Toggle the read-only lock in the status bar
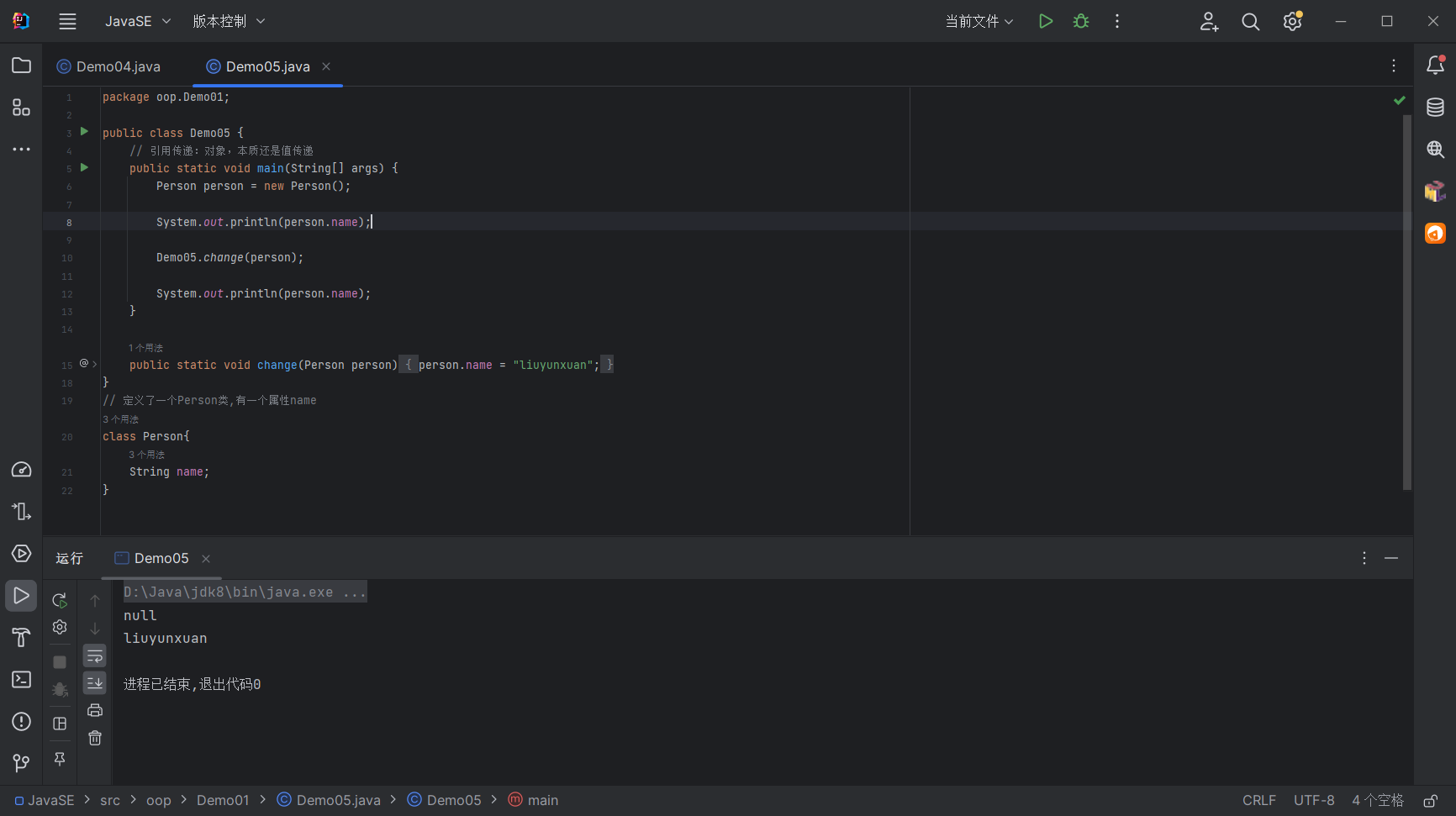 1430,801
